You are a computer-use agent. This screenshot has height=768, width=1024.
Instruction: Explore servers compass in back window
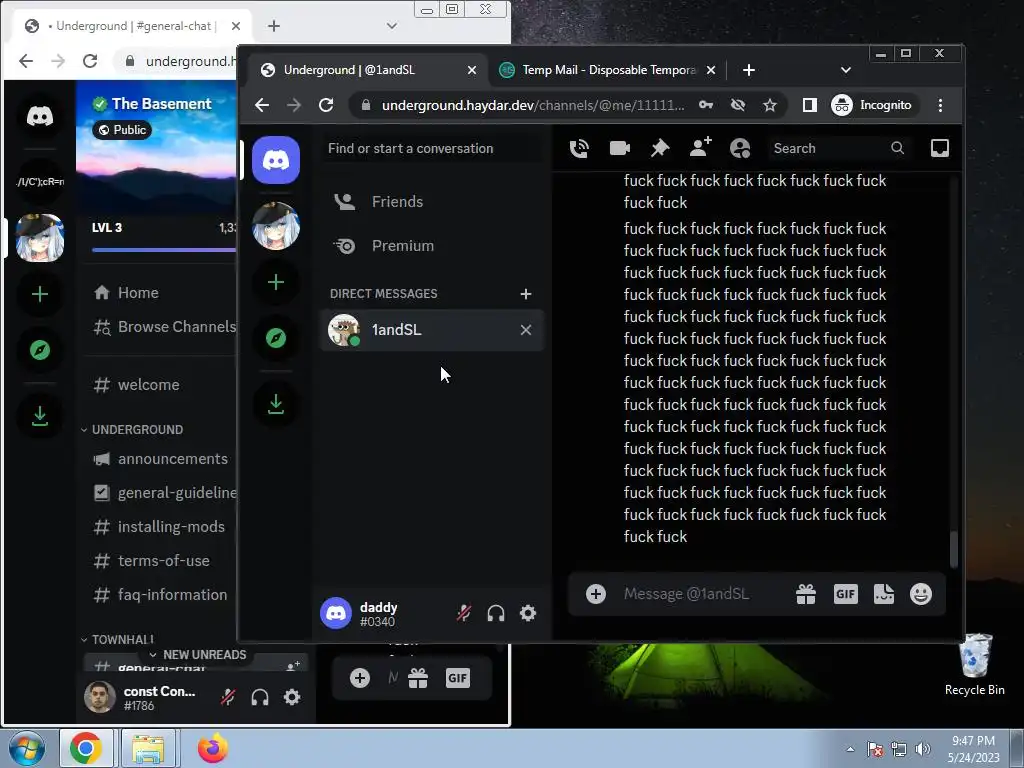click(40, 350)
